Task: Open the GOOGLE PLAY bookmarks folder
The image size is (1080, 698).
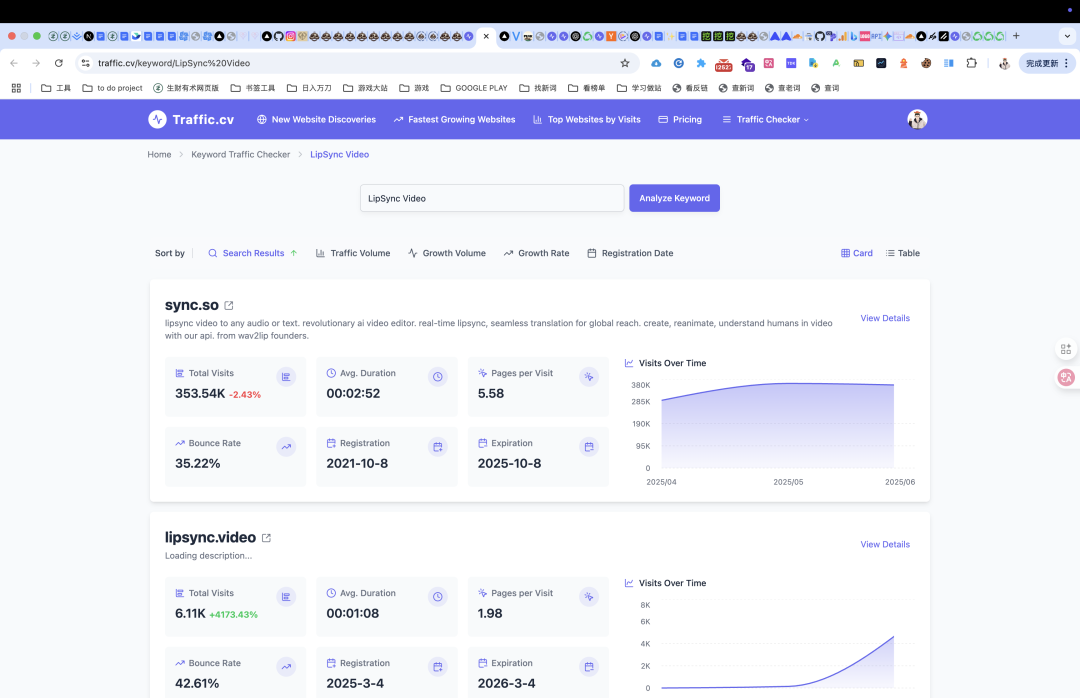Action: (474, 88)
